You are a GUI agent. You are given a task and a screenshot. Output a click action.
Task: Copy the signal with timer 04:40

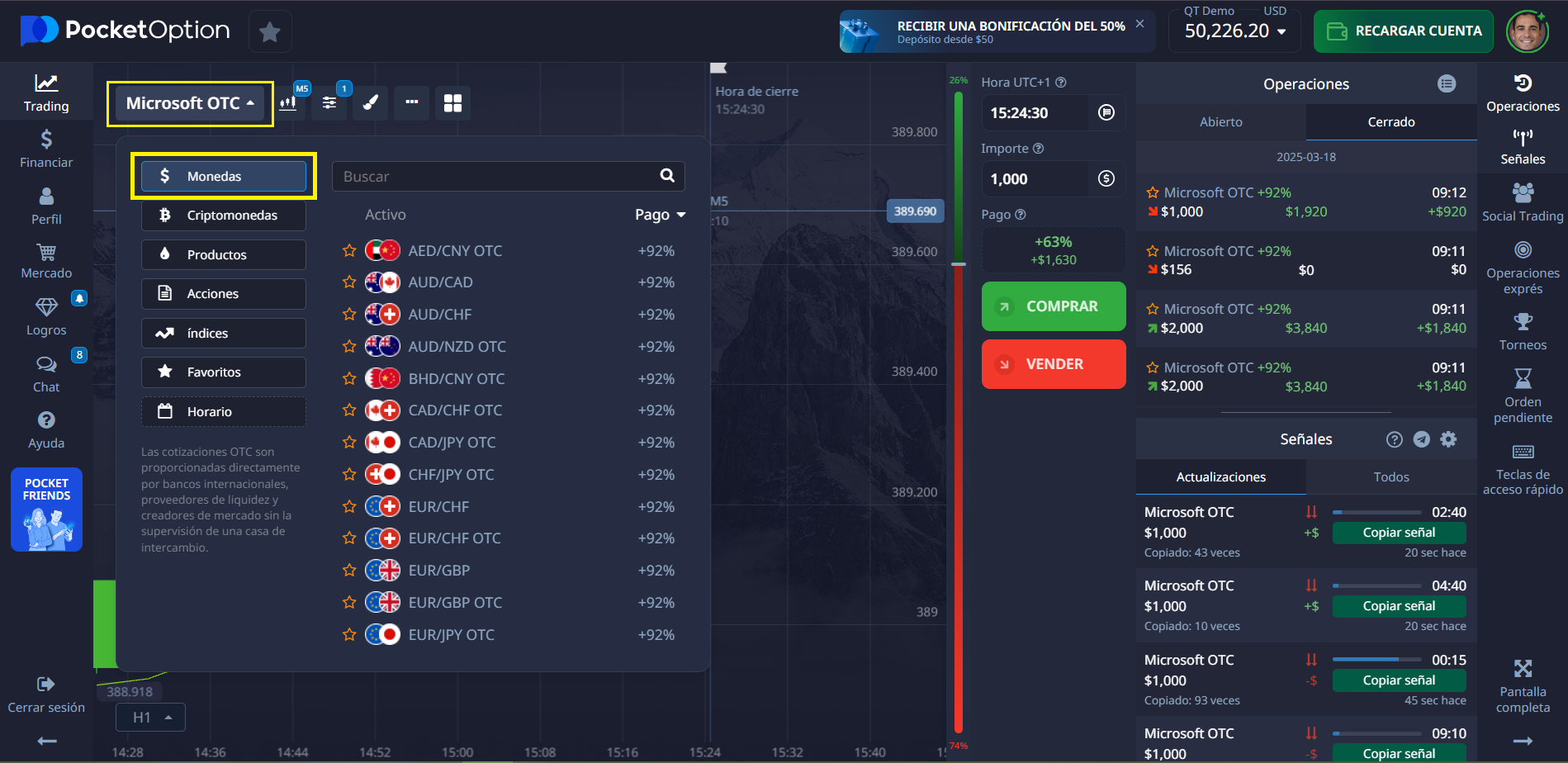pos(1399,606)
